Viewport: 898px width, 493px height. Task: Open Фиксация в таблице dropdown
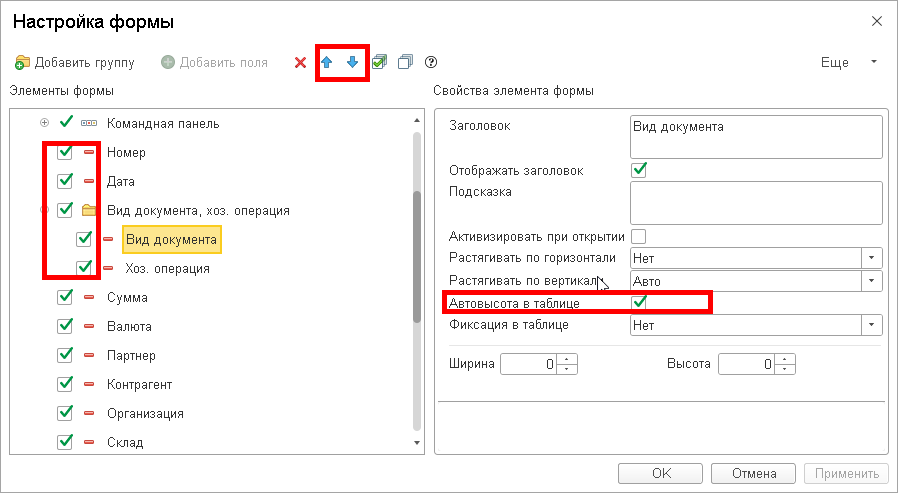click(x=873, y=325)
